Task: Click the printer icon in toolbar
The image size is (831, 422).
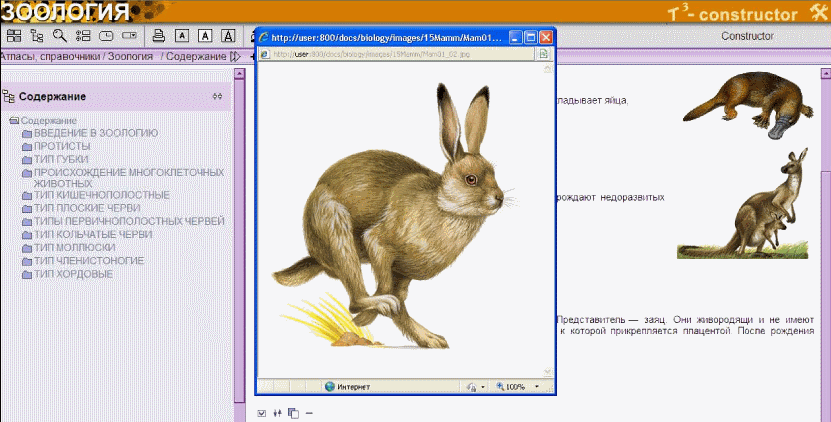Action: click(x=158, y=35)
